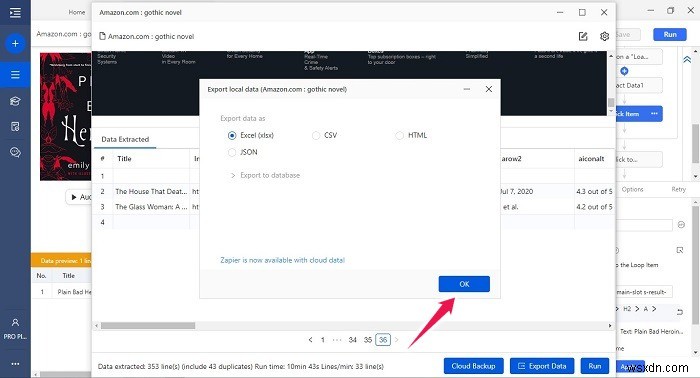Select current results page 36
This screenshot has width=700, height=378.
pyautogui.click(x=383, y=340)
